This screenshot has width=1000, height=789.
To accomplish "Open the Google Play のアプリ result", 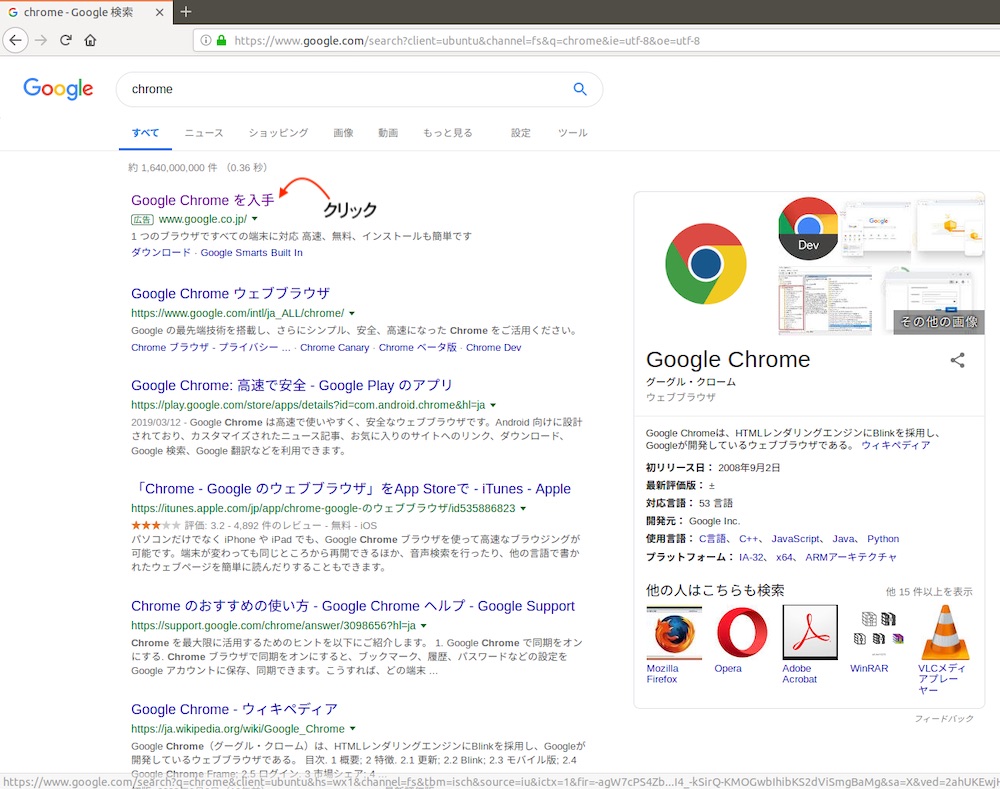I will coord(291,385).
